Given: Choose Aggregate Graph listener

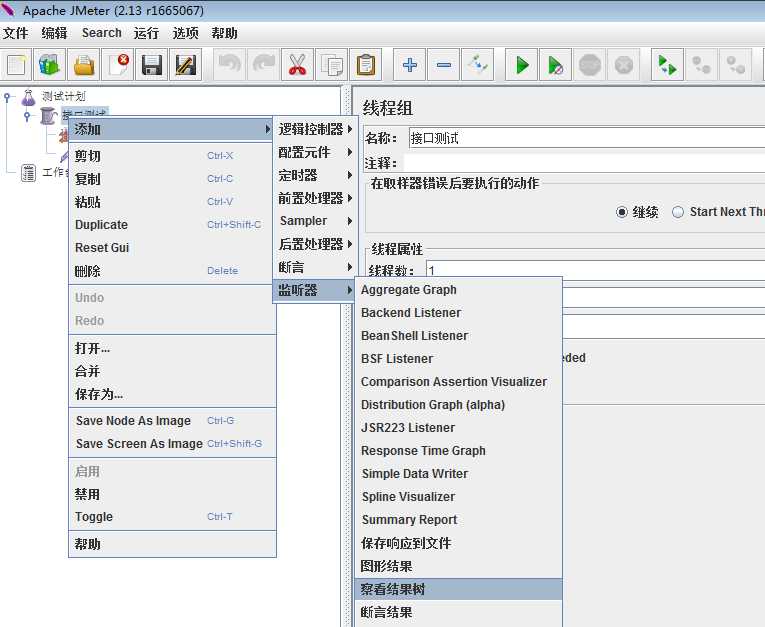Looking at the screenshot, I should [459, 290].
